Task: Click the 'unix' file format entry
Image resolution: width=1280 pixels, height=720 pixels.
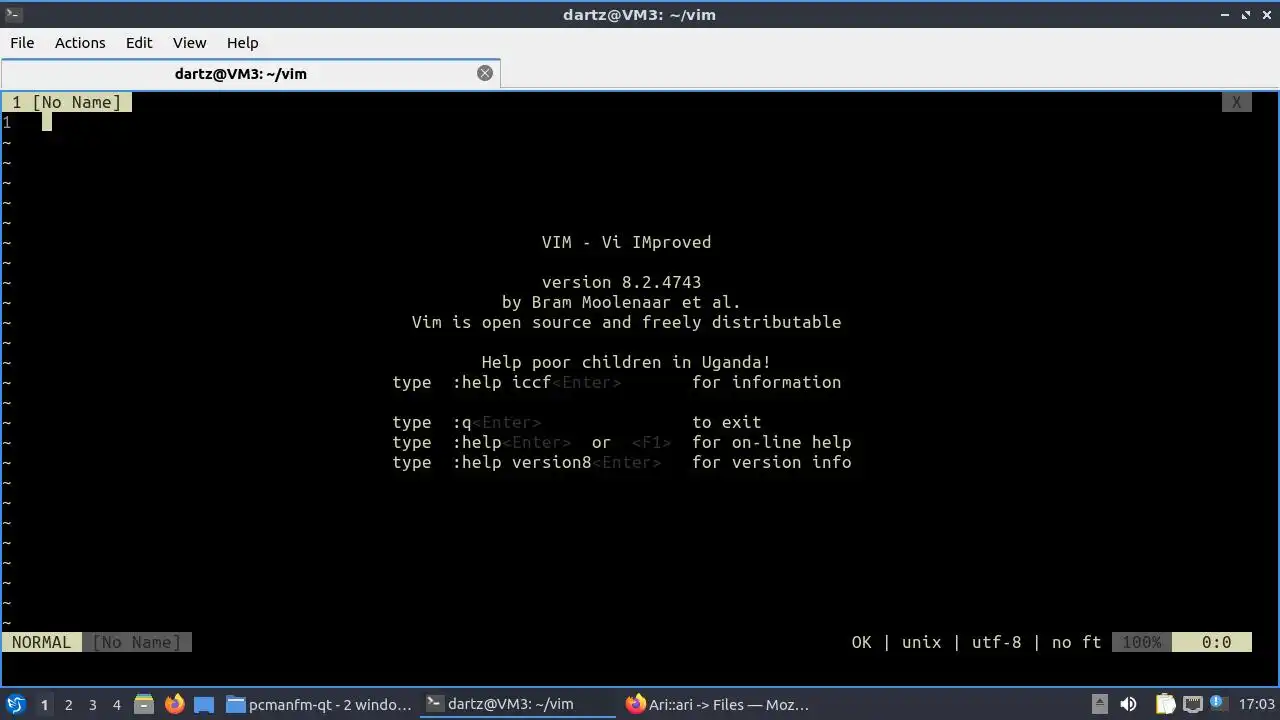Action: [921, 642]
